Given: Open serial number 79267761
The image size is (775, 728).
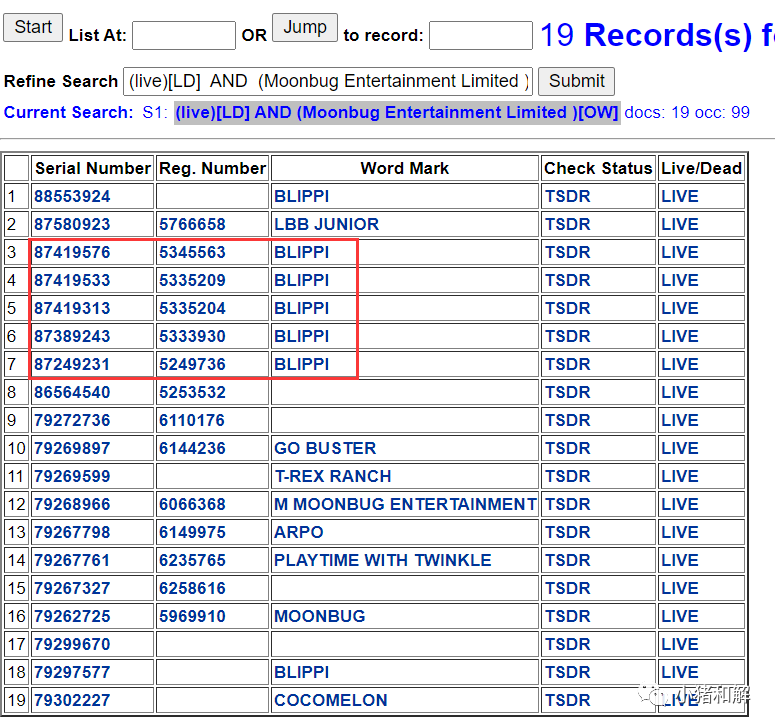Looking at the screenshot, I should pyautogui.click(x=72, y=560).
